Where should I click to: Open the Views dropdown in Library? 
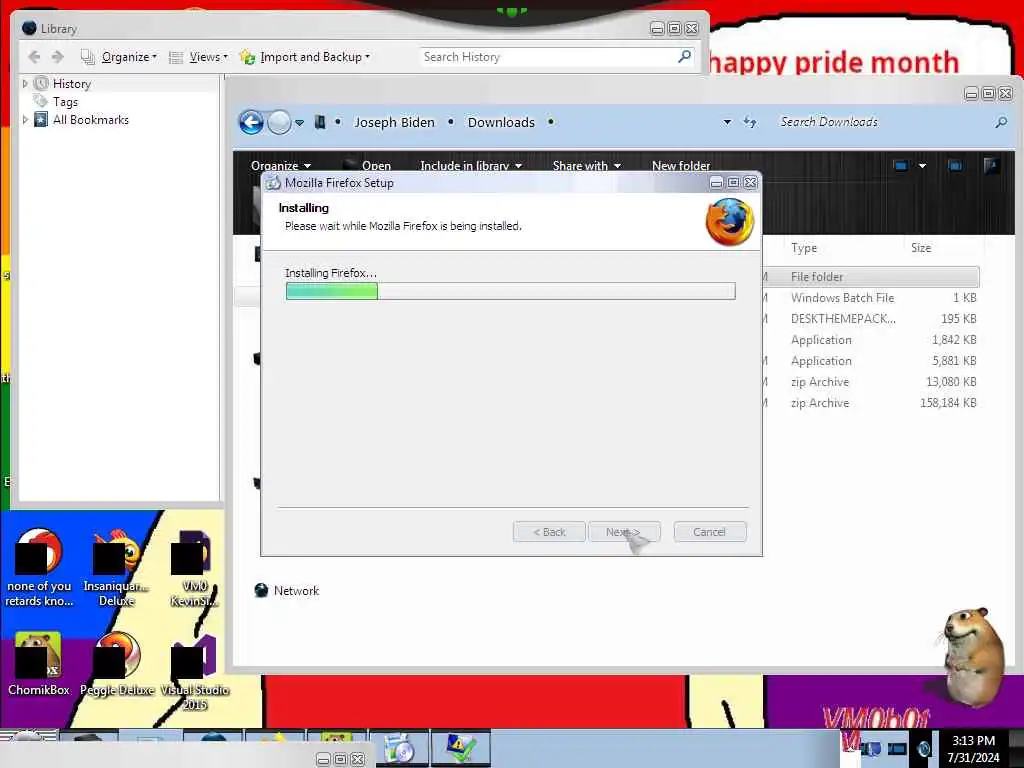tap(199, 57)
